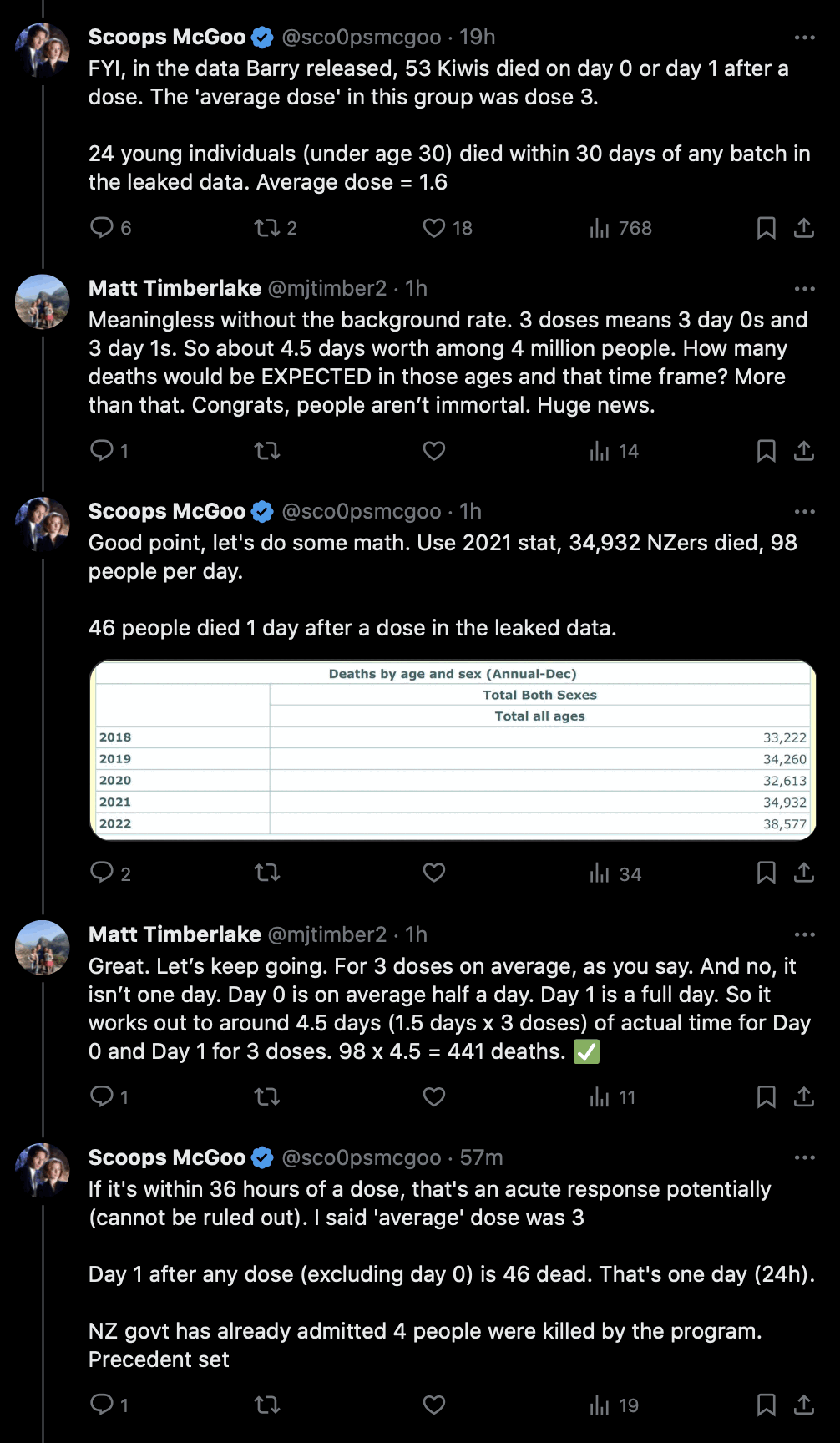Reply to the first Scoops McGoo tweet
Screen dimensions: 840x1443
click(102, 228)
